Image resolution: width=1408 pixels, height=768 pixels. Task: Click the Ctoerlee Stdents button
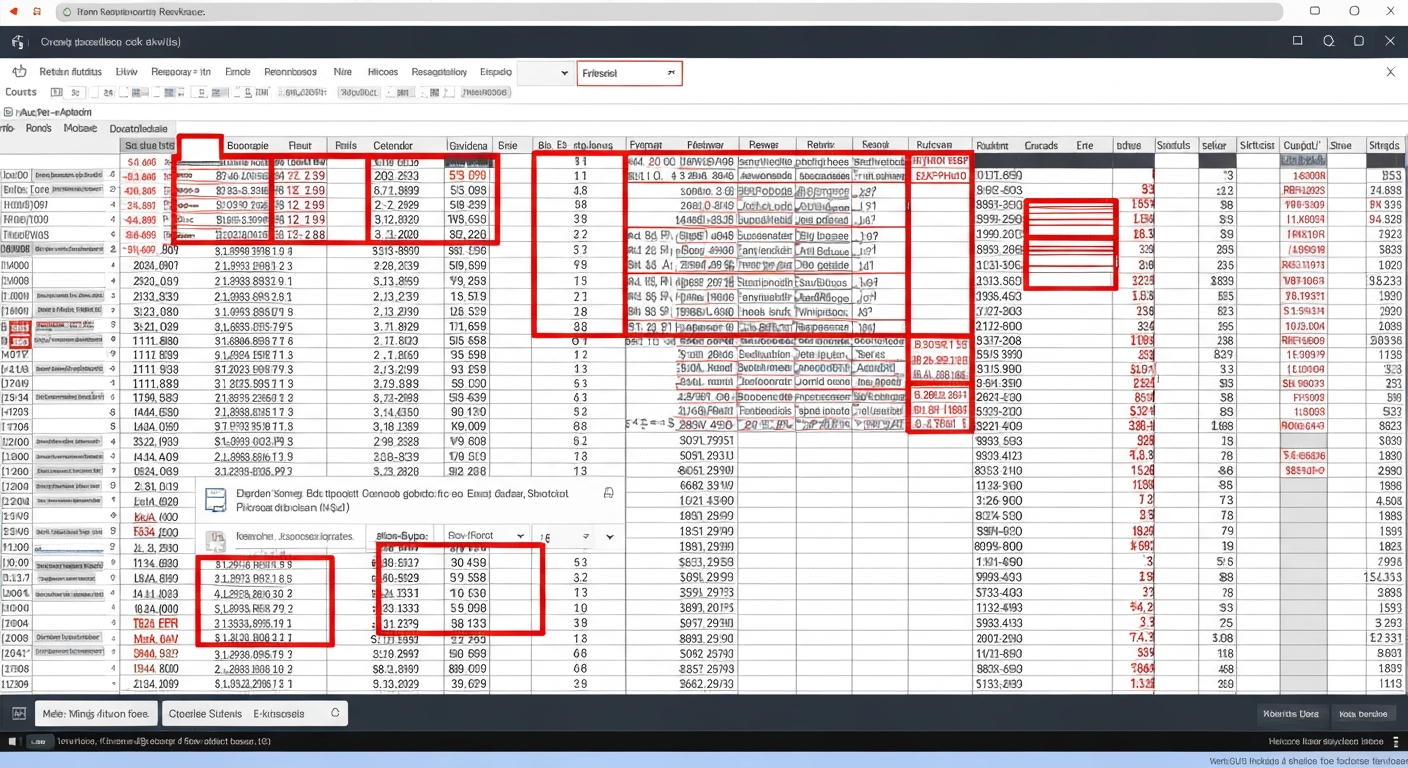[x=206, y=713]
